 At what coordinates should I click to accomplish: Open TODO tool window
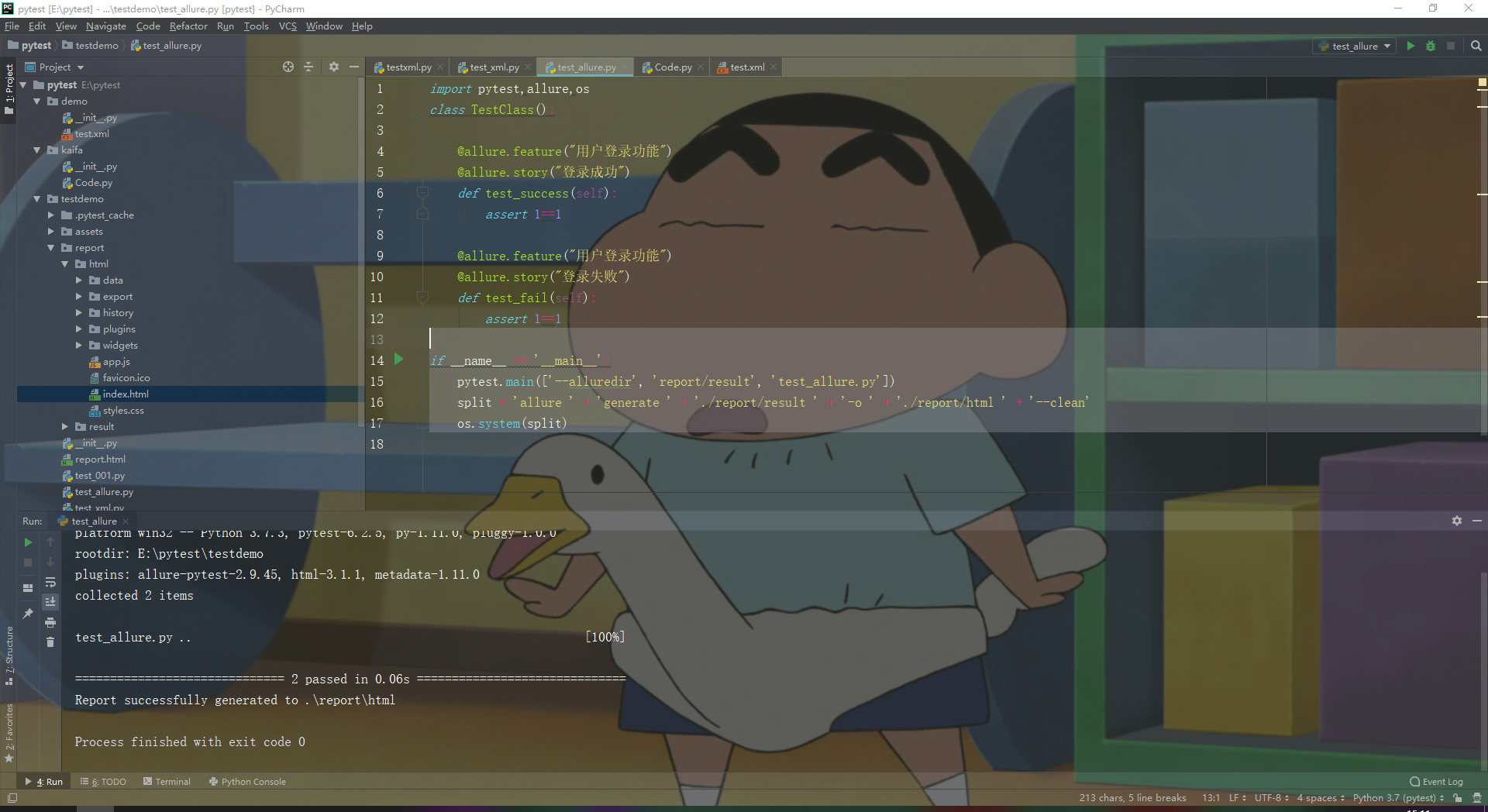point(103,782)
